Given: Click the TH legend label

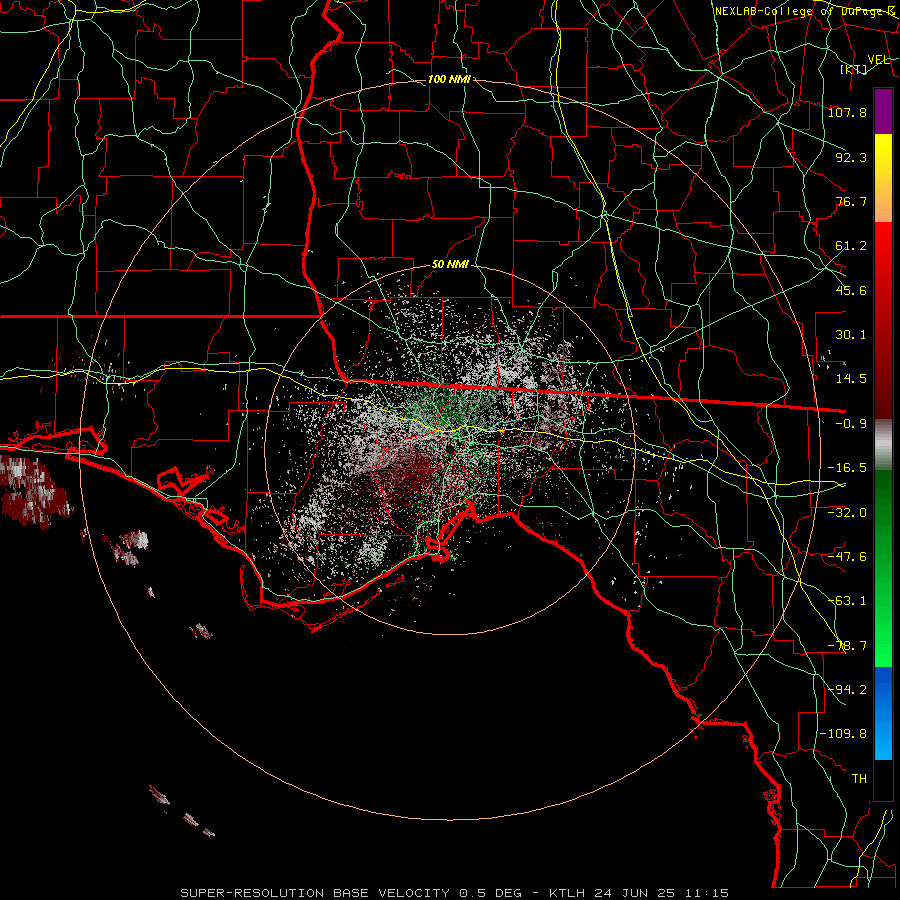Looking at the screenshot, I should [x=859, y=779].
